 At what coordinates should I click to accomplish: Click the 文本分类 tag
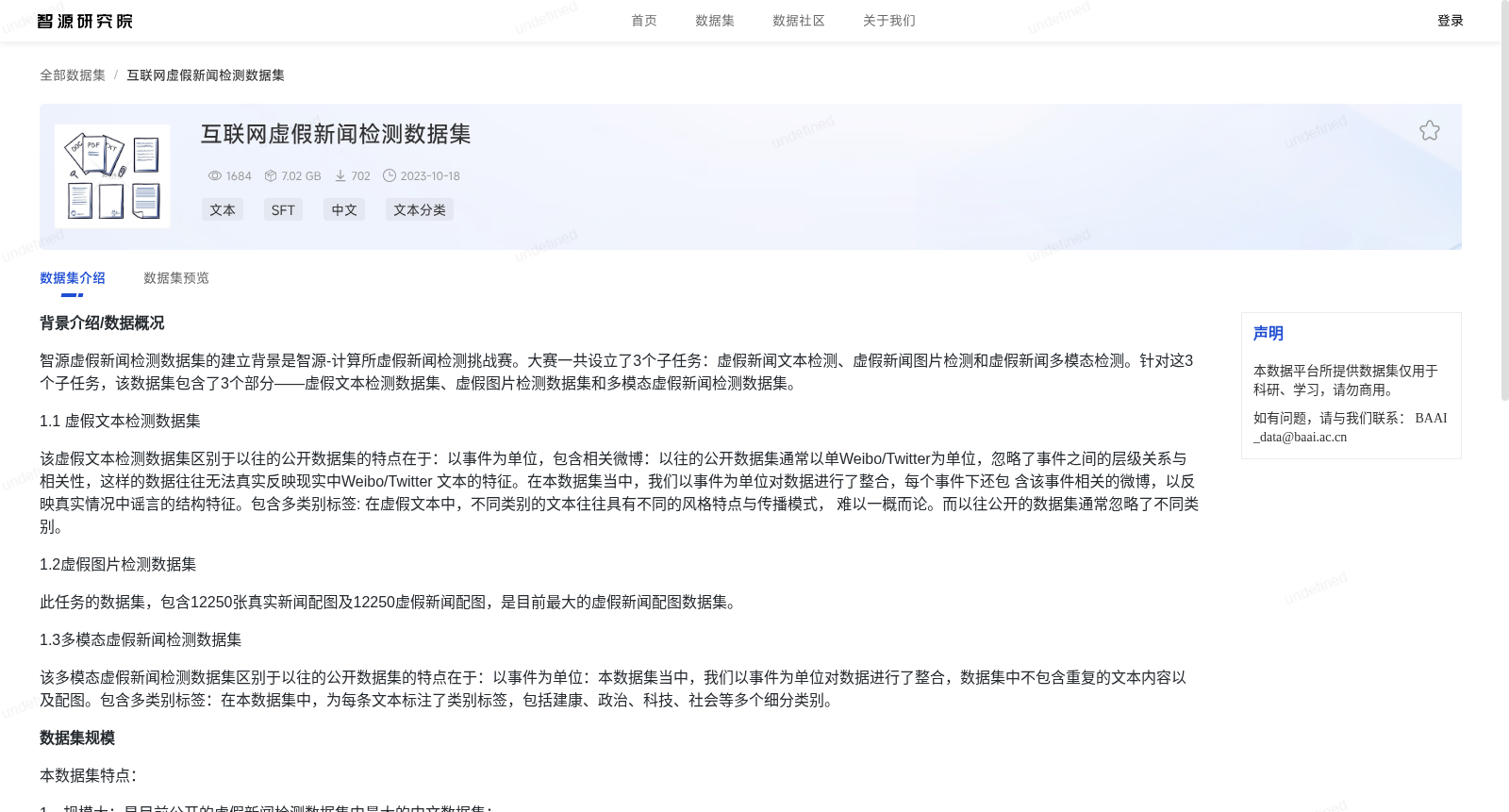pos(420,209)
